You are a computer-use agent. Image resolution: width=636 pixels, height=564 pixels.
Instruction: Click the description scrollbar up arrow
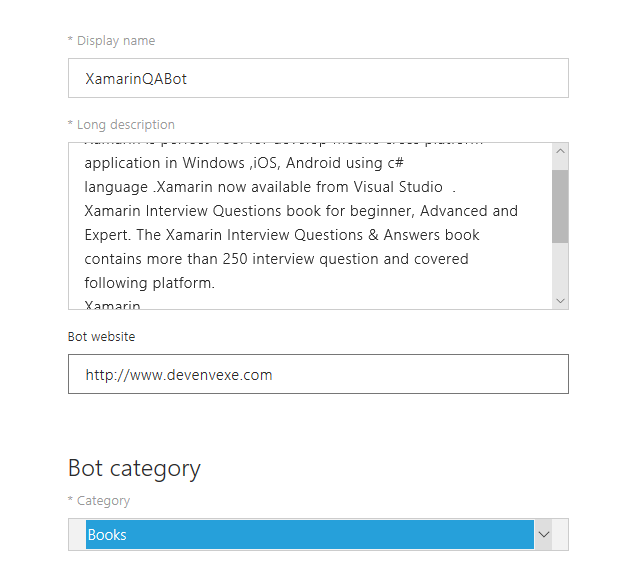(x=560, y=152)
